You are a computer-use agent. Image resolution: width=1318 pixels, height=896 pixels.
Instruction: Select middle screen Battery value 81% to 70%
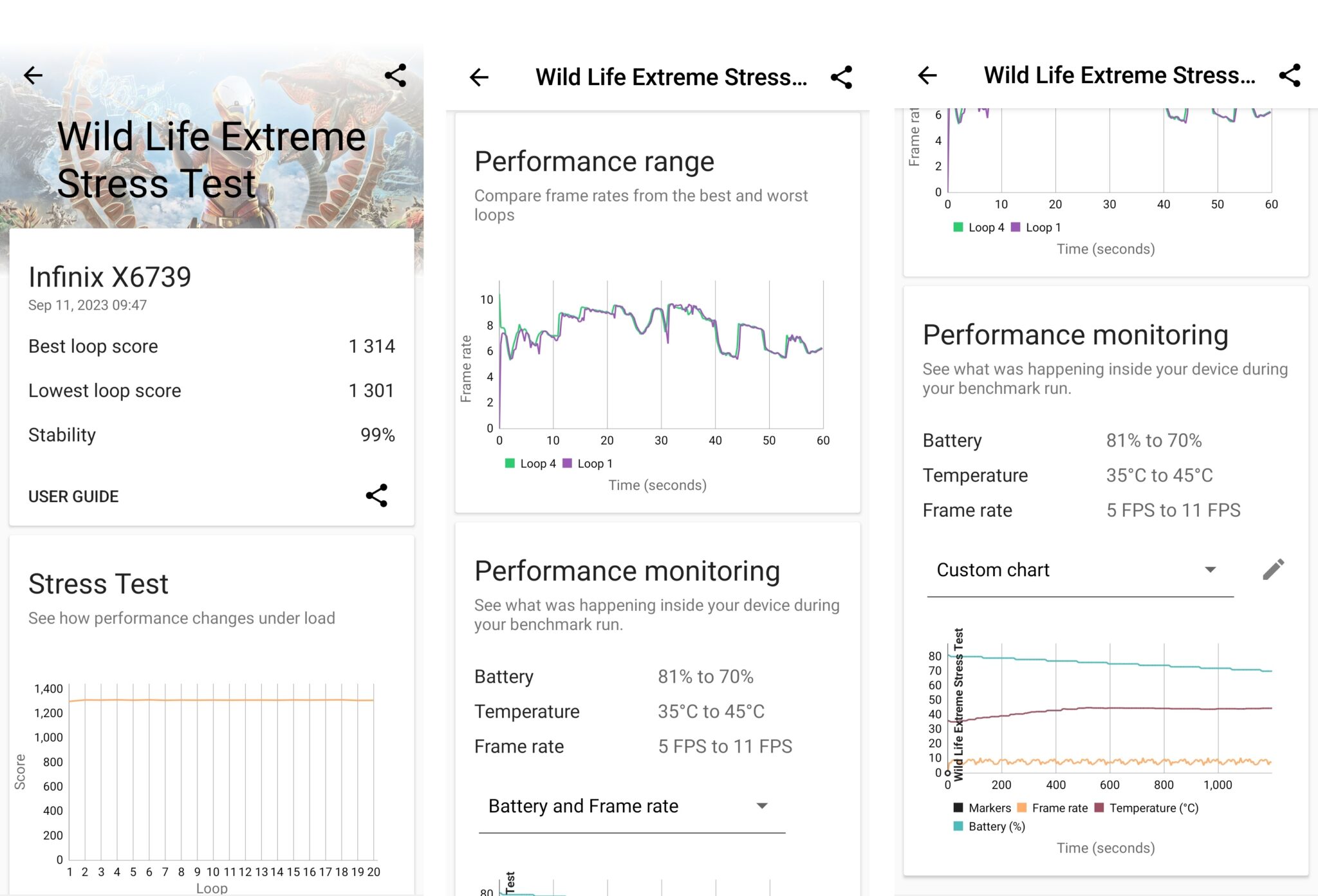click(705, 677)
